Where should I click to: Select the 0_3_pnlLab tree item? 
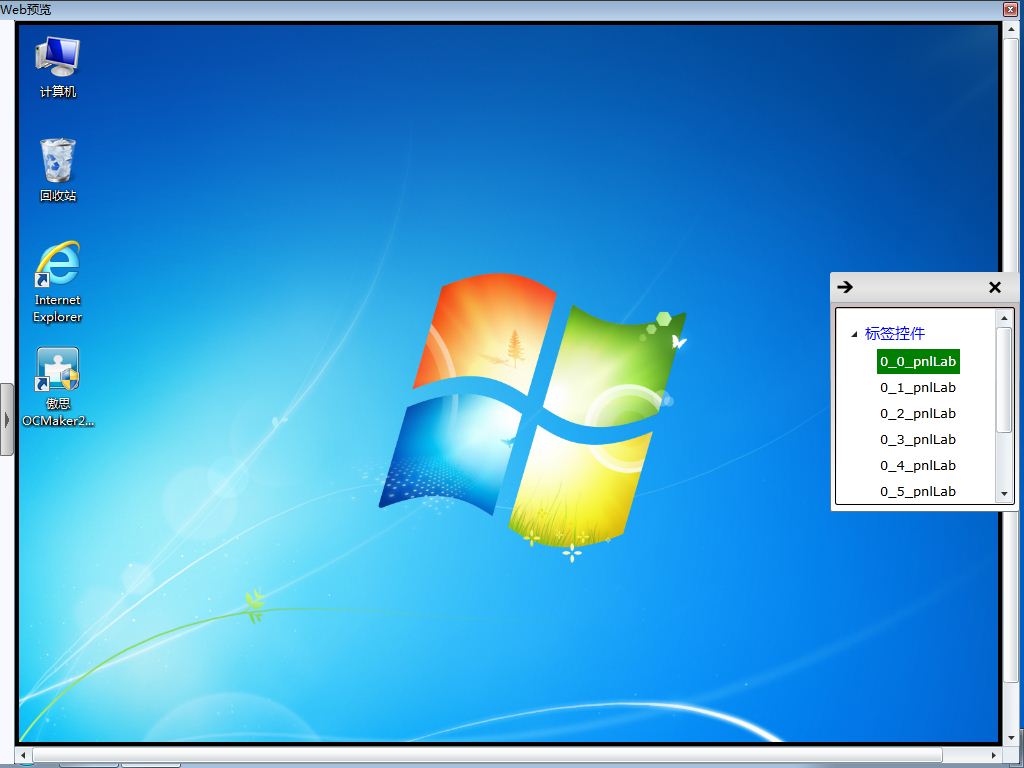[x=918, y=440]
